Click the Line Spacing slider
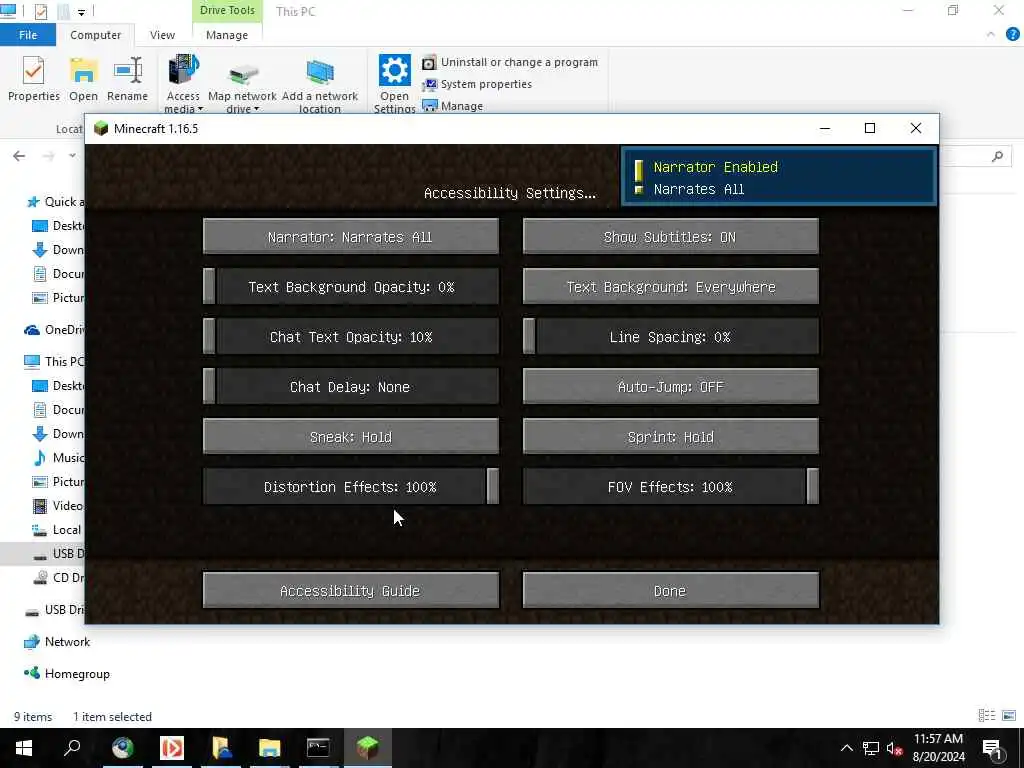Viewport: 1024px width, 768px height. coord(670,337)
